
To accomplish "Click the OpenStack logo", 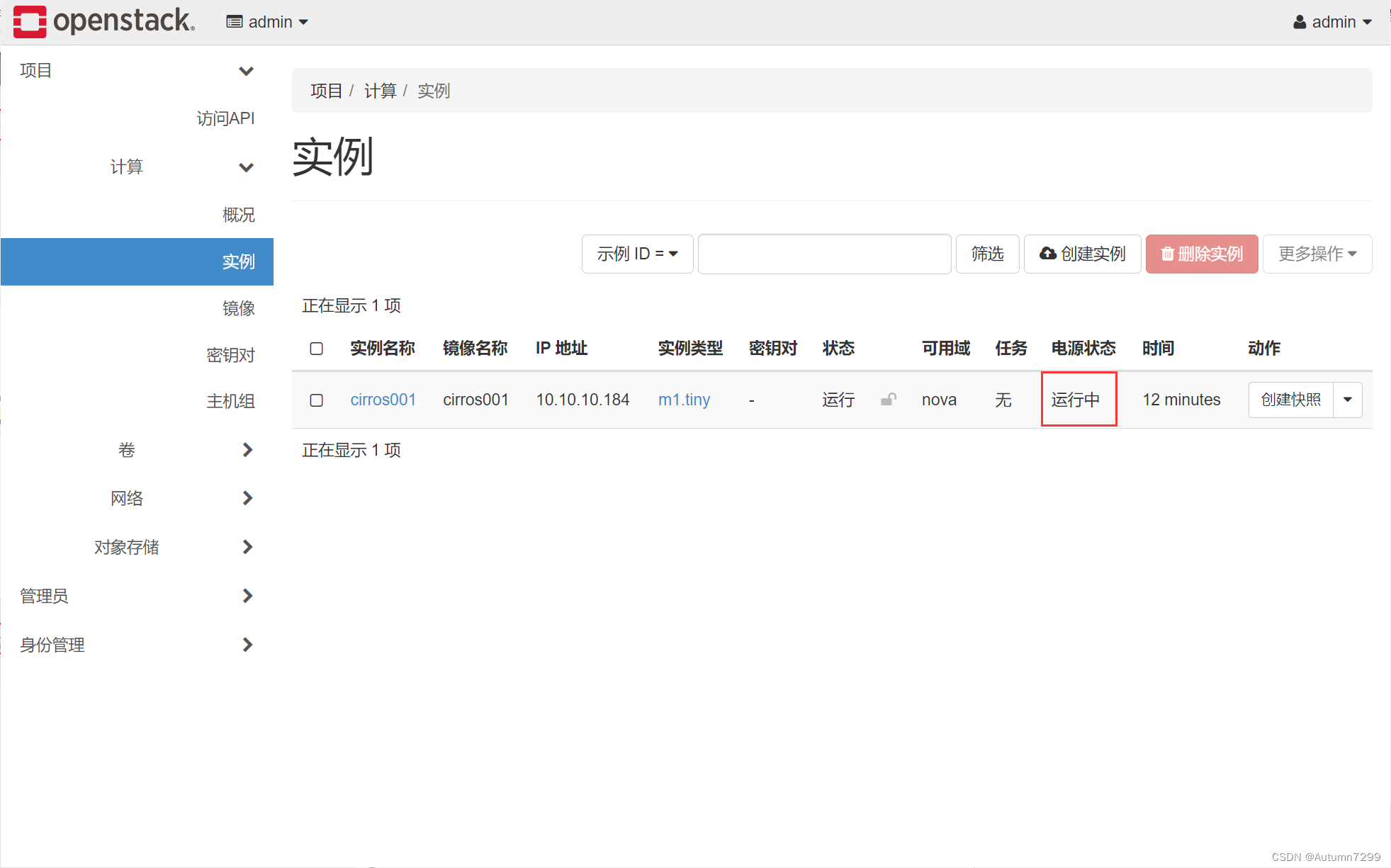I will [x=104, y=21].
